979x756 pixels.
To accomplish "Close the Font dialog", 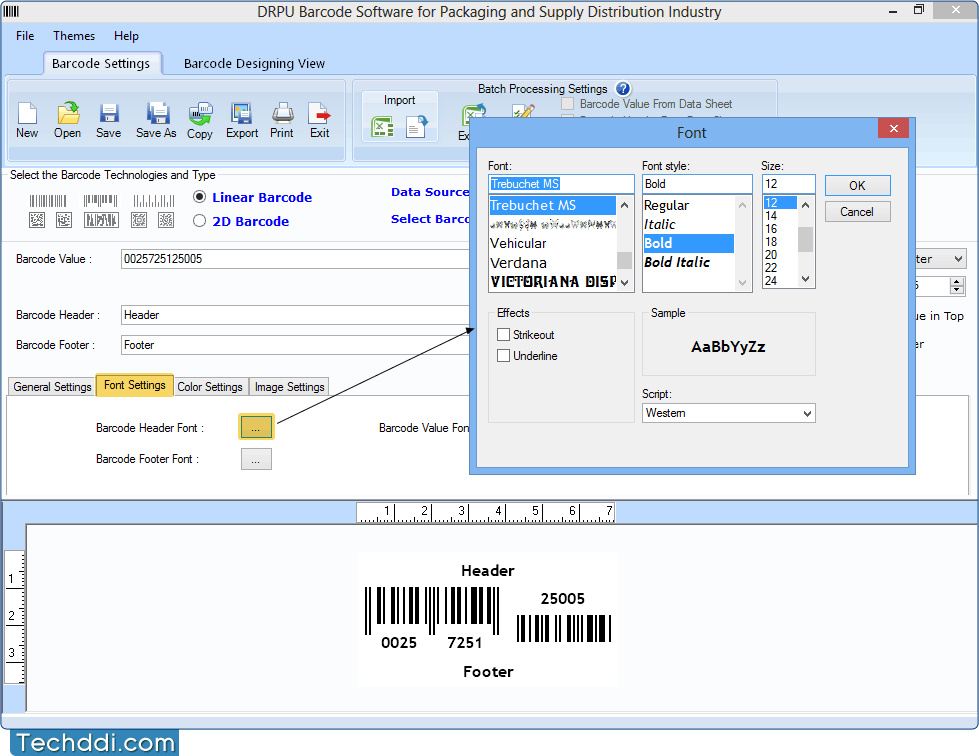I will pyautogui.click(x=893, y=128).
